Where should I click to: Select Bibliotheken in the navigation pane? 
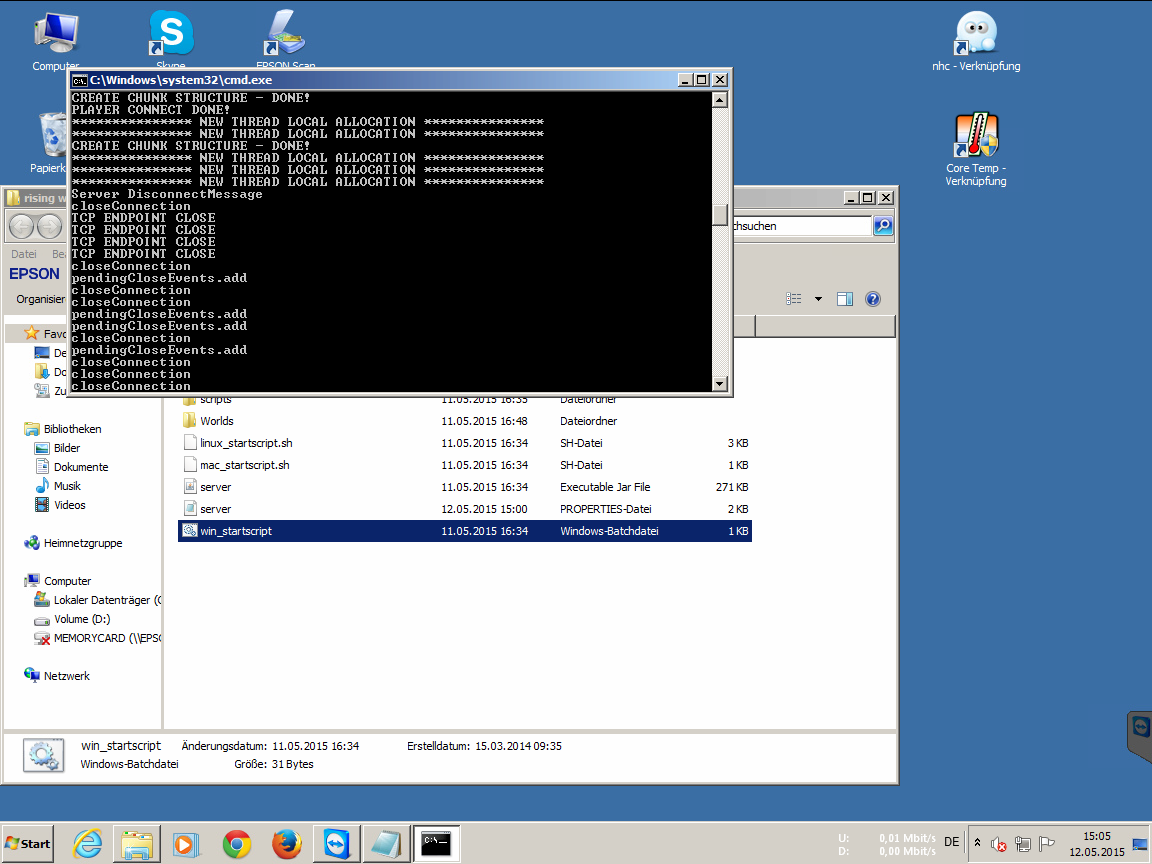pyautogui.click(x=72, y=429)
